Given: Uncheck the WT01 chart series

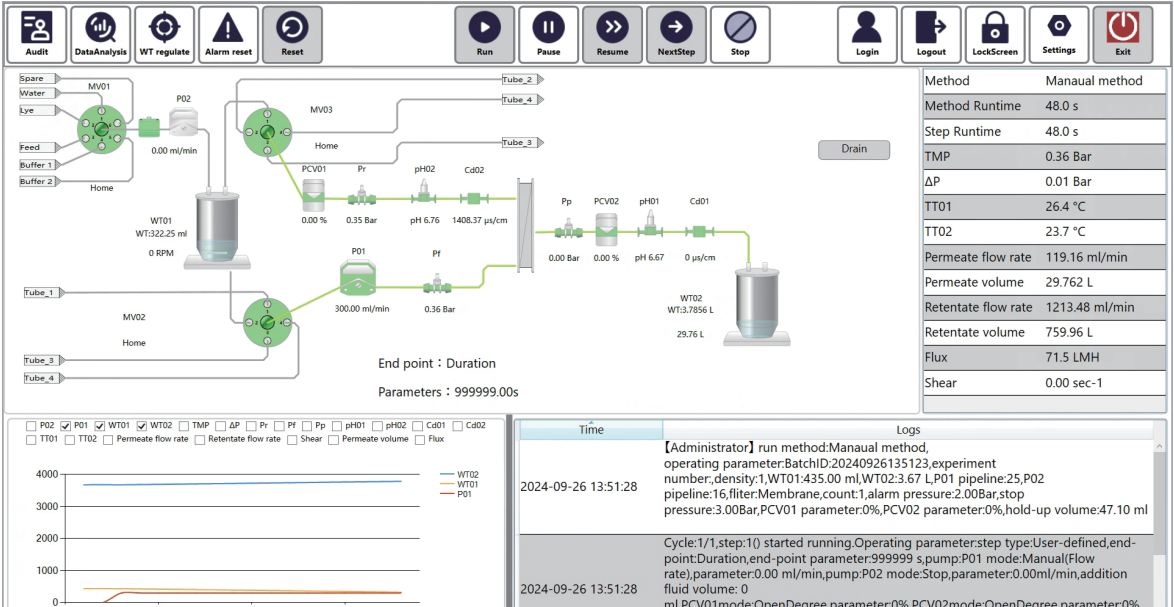Looking at the screenshot, I should (x=100, y=426).
